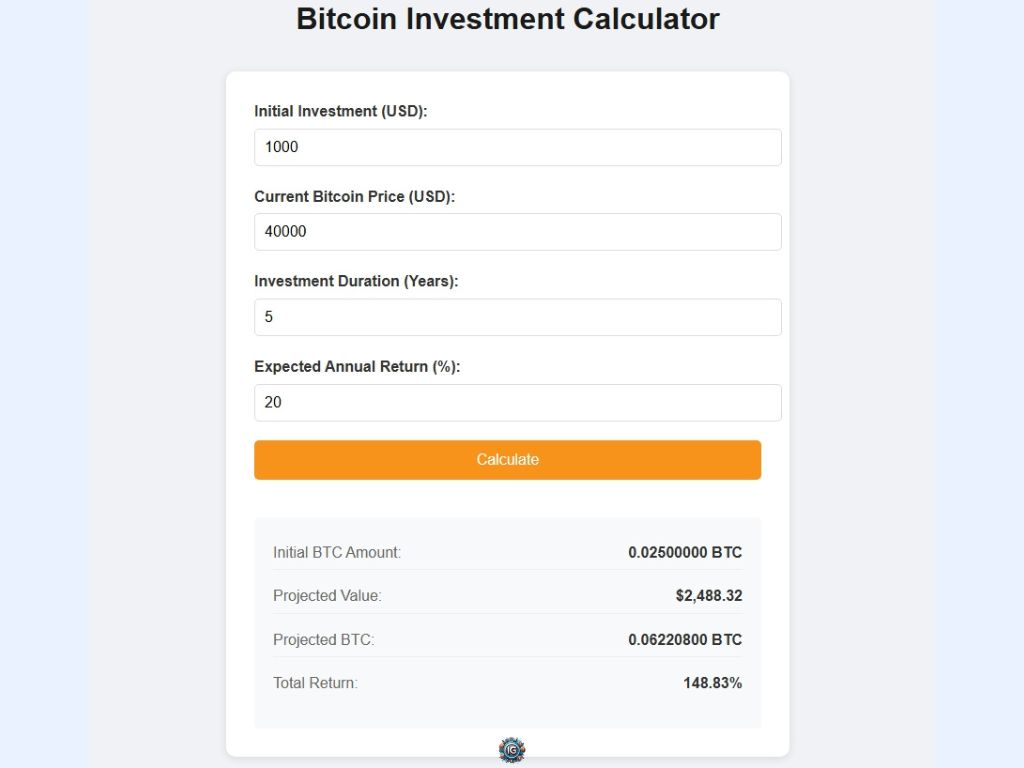Viewport: 1024px width, 768px height.
Task: Click the Bitcoin Investment Calculator title
Action: pyautogui.click(x=507, y=18)
